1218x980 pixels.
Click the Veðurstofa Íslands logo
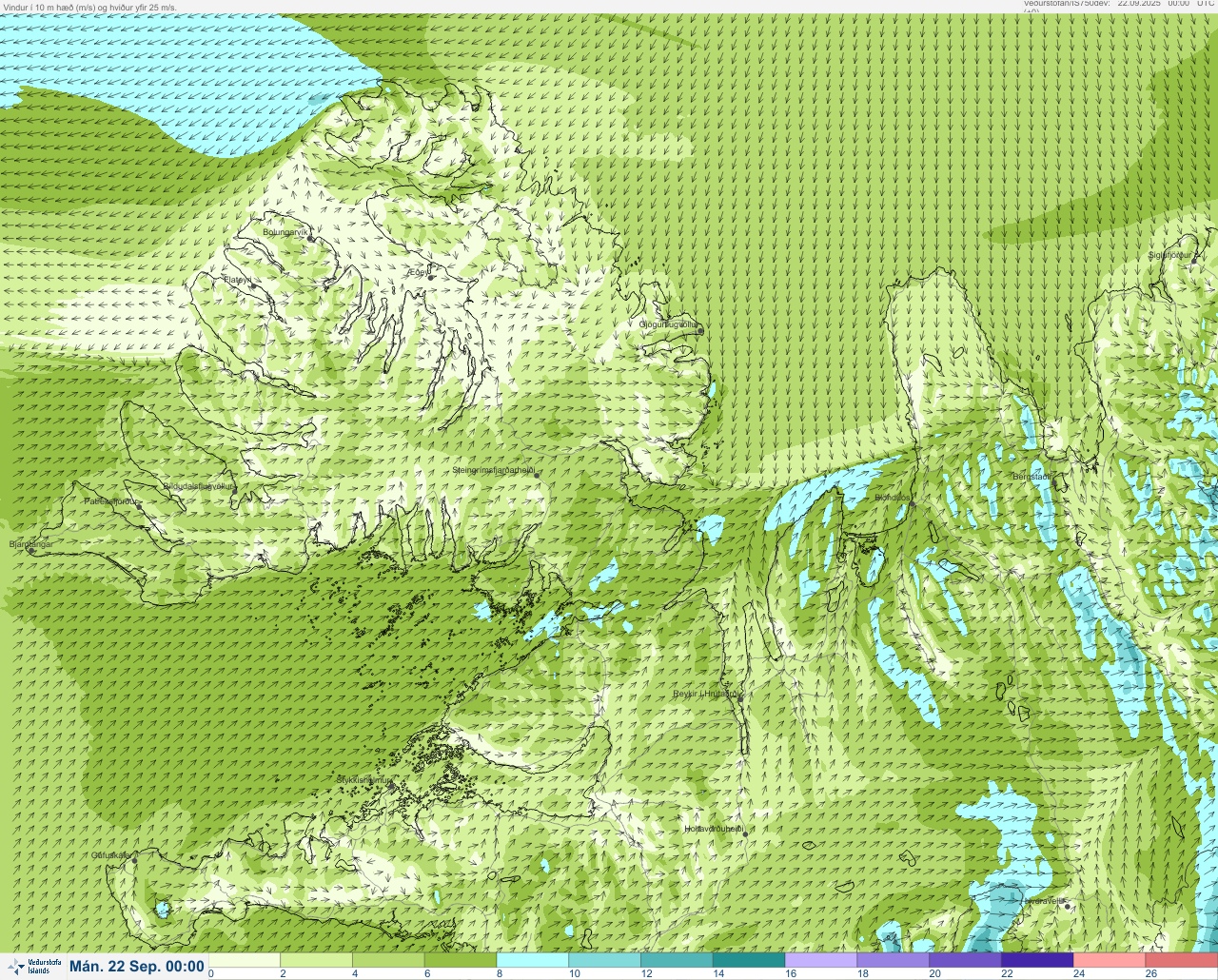pyautogui.click(x=34, y=966)
